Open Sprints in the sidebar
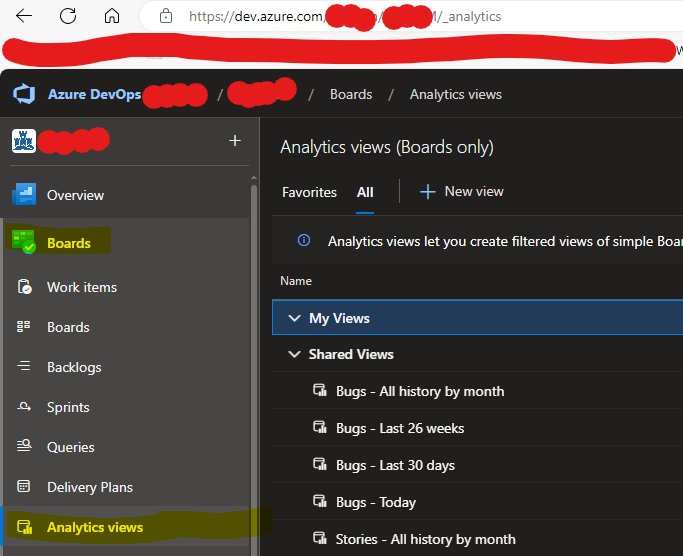 (x=68, y=407)
